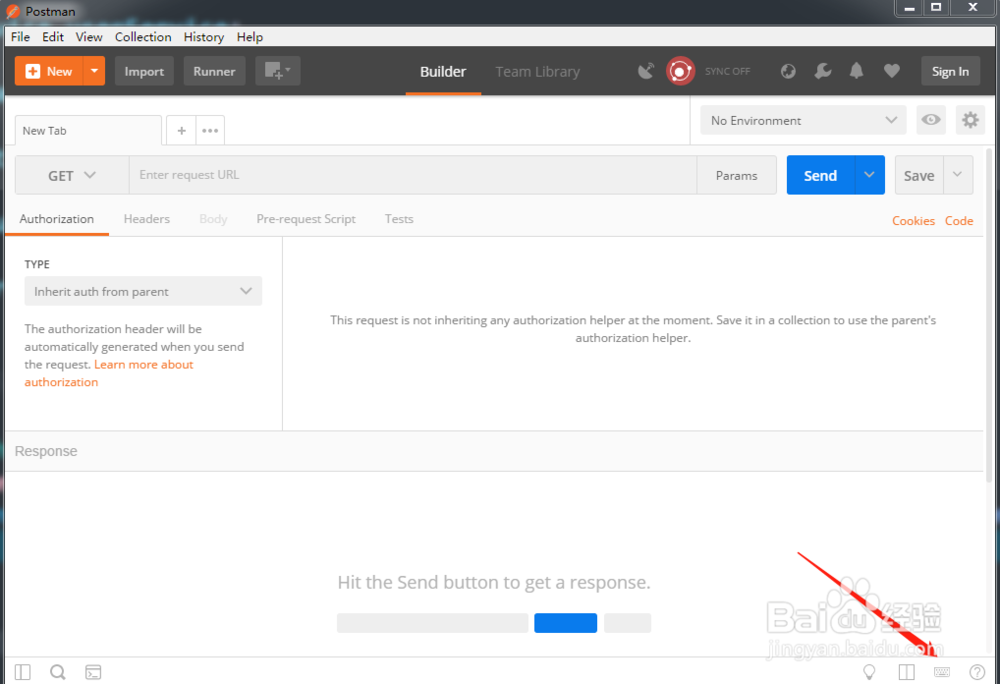Viewport: 1000px width, 684px height.
Task: Switch to the Team Library tab
Action: 538,72
